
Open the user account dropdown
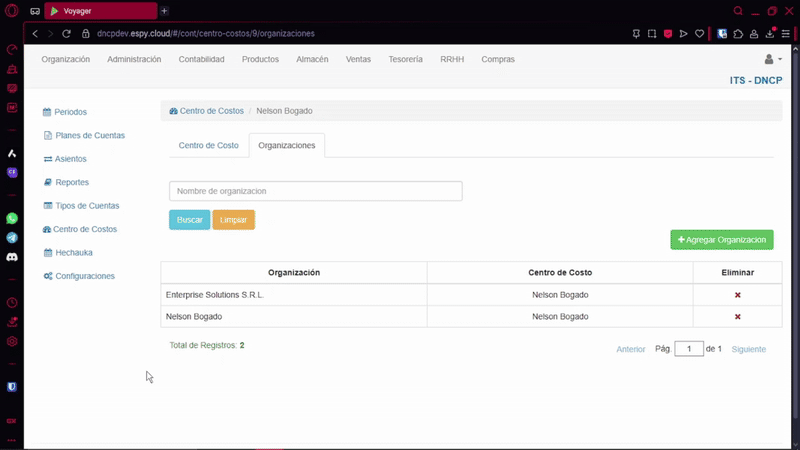pos(773,60)
